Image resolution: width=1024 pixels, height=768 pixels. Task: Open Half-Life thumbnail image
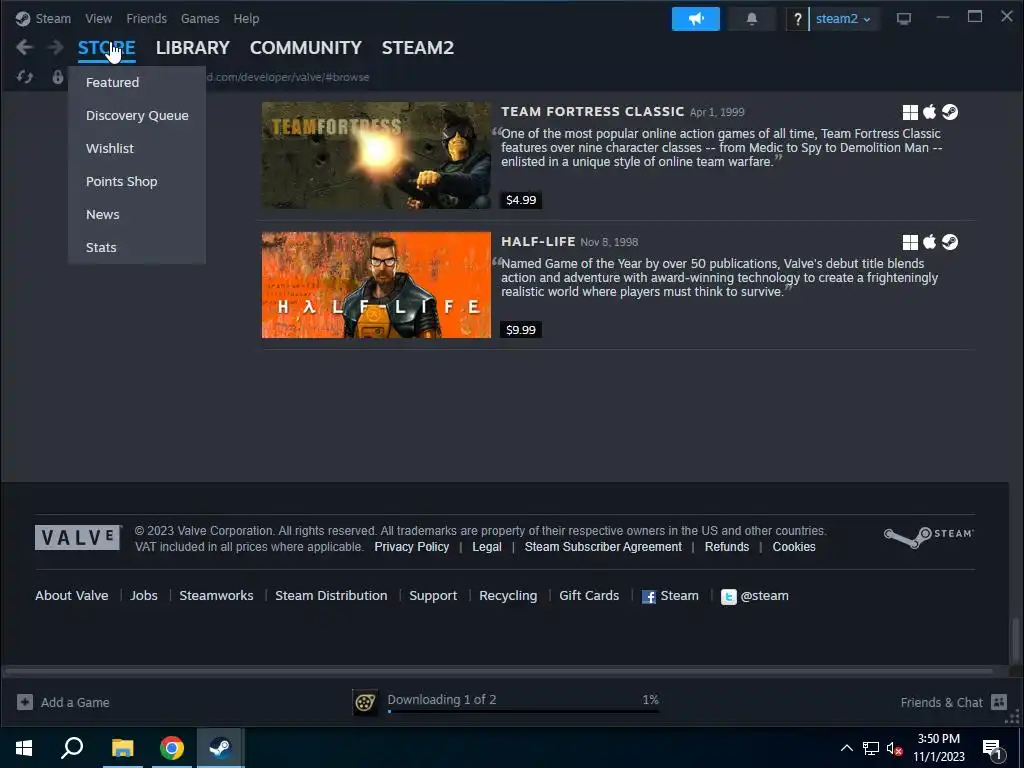point(376,285)
